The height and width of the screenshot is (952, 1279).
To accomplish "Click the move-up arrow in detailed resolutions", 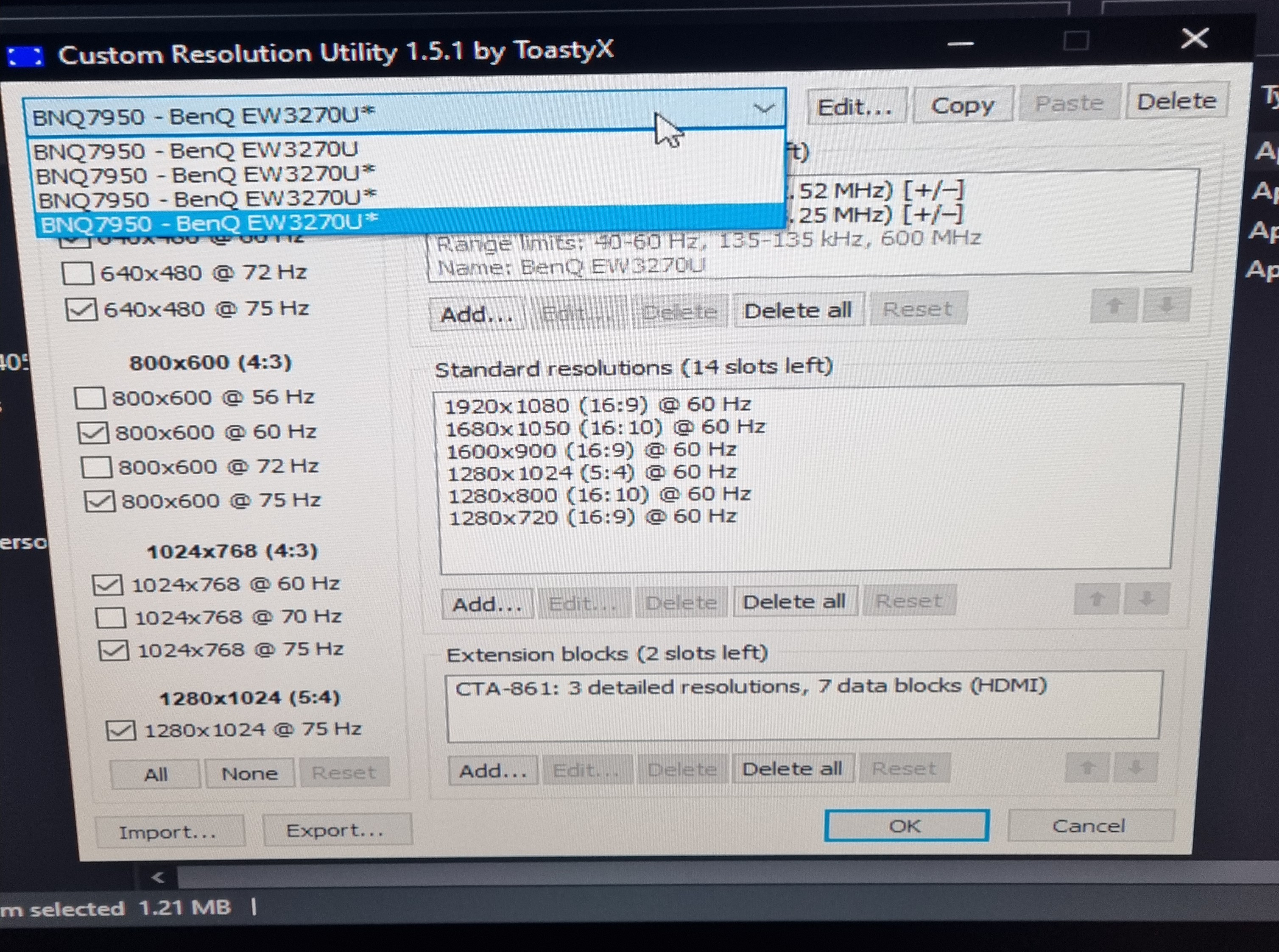I will pos(1113,306).
